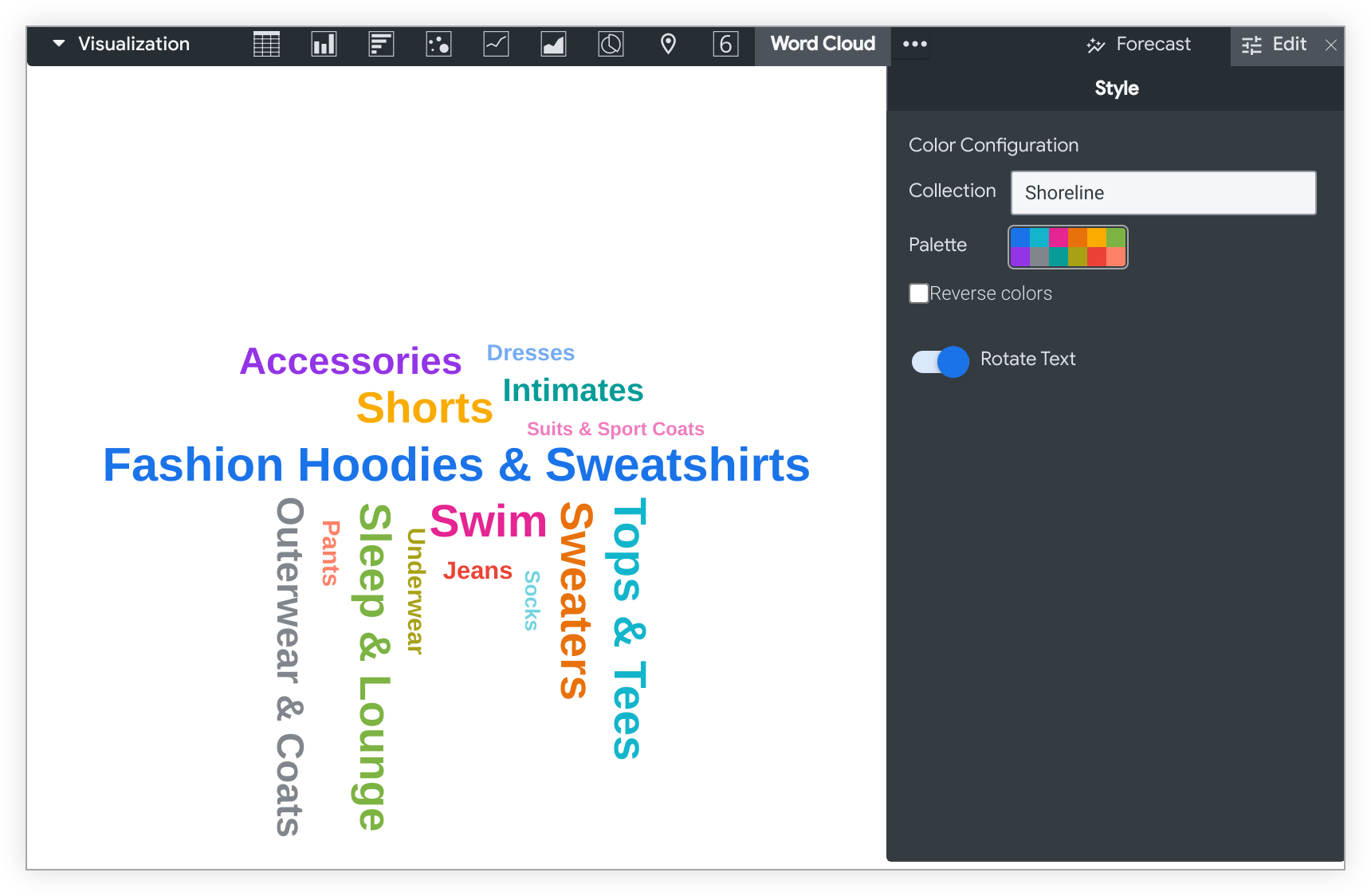This screenshot has height=896, width=1371.
Task: Collapse the Visualization section arrow
Action: 59,44
